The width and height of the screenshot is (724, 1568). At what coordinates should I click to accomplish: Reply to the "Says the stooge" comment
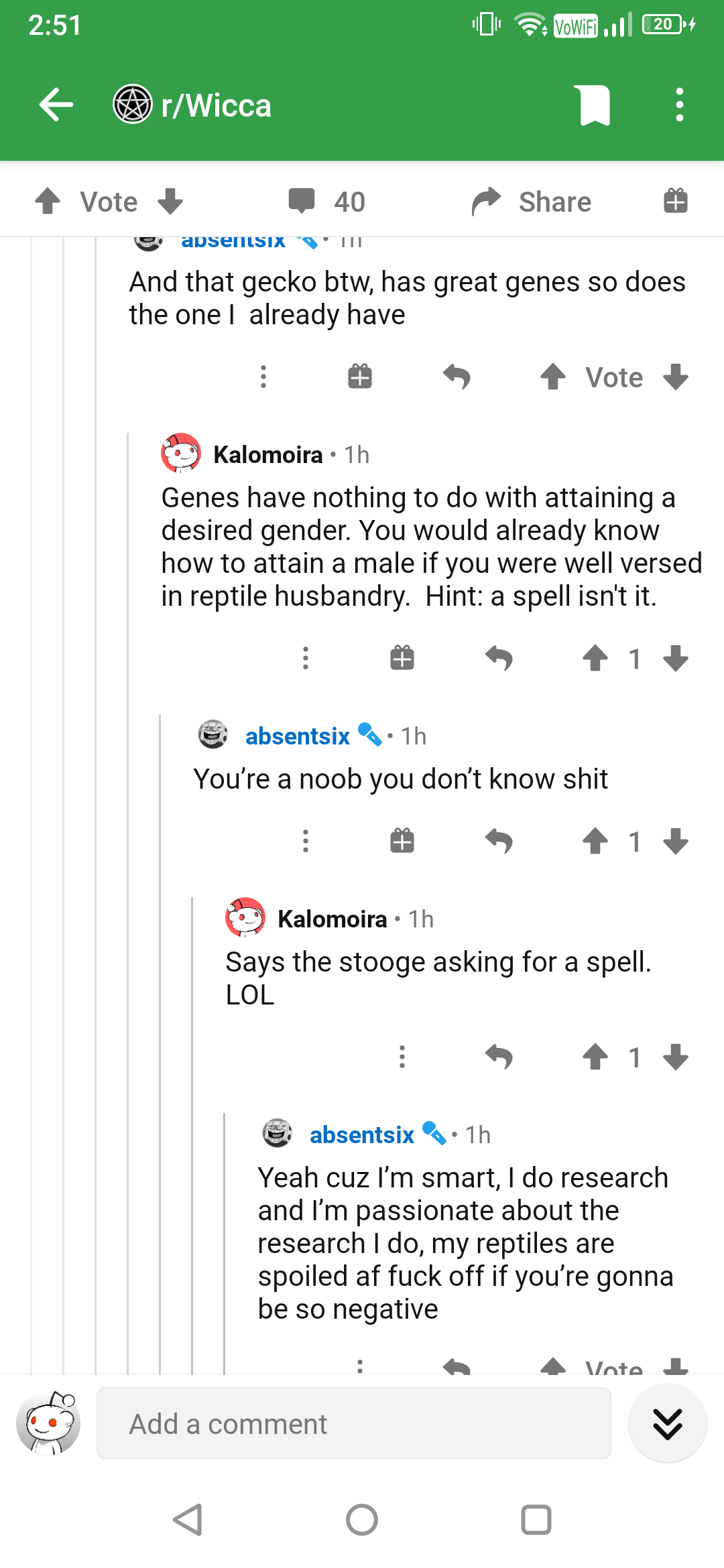click(499, 1057)
